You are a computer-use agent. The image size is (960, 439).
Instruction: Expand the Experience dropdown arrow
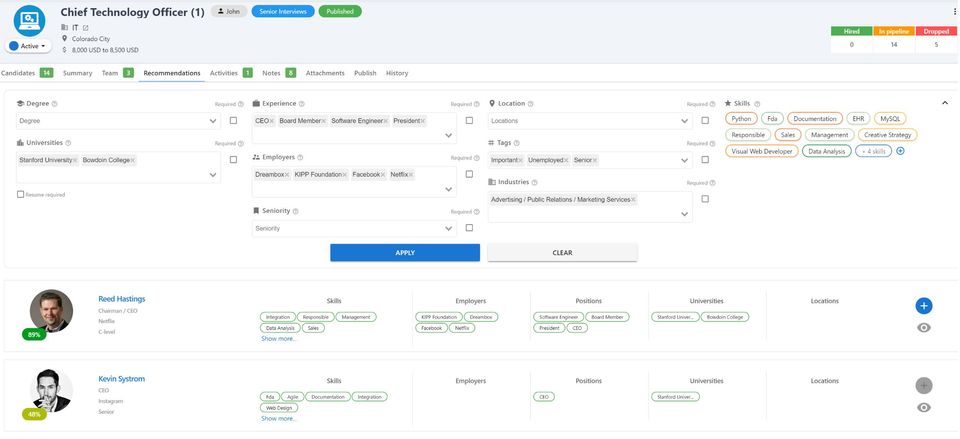448,136
